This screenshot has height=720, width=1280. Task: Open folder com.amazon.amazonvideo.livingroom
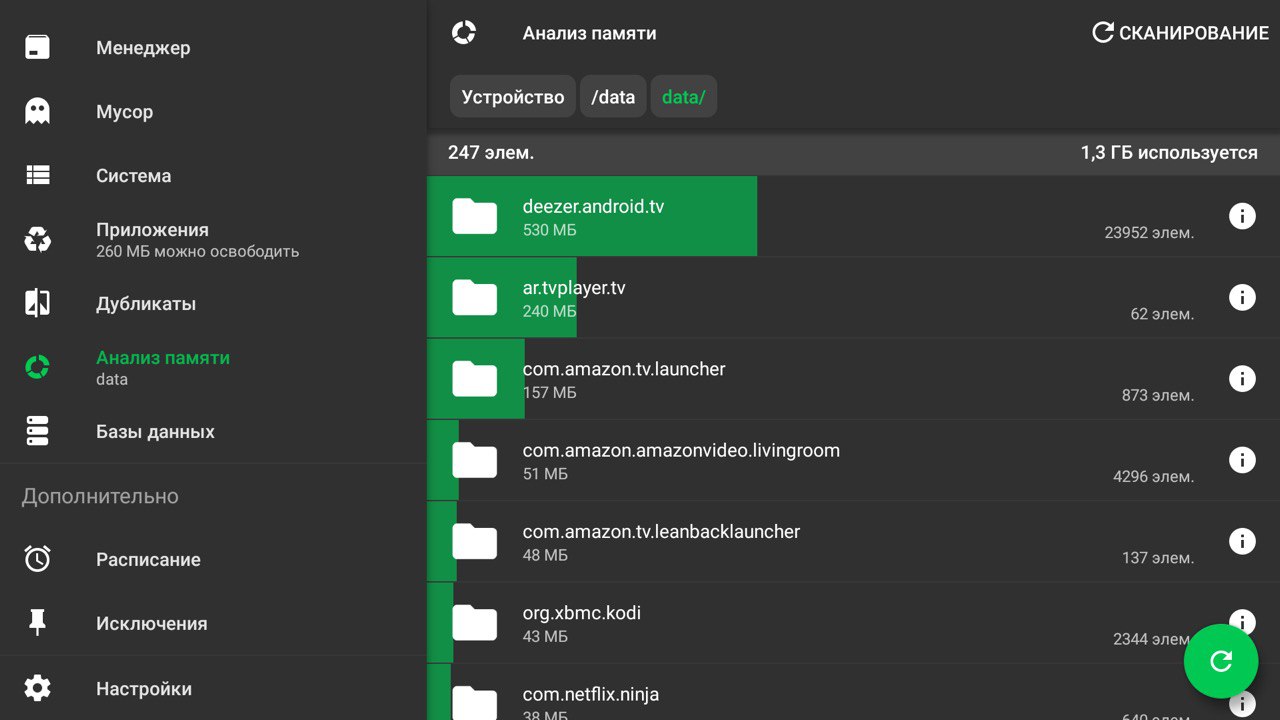853,459
